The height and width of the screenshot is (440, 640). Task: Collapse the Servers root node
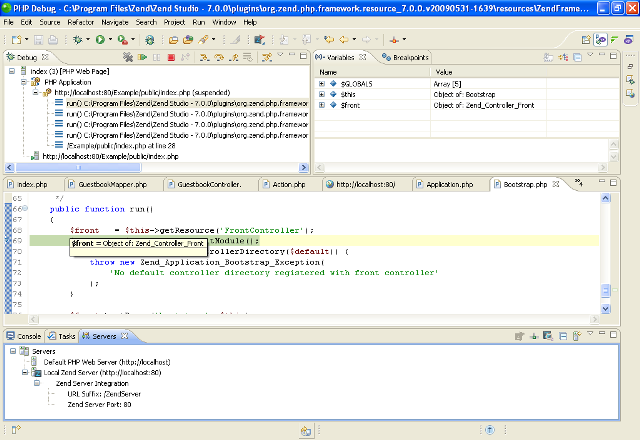[13, 351]
